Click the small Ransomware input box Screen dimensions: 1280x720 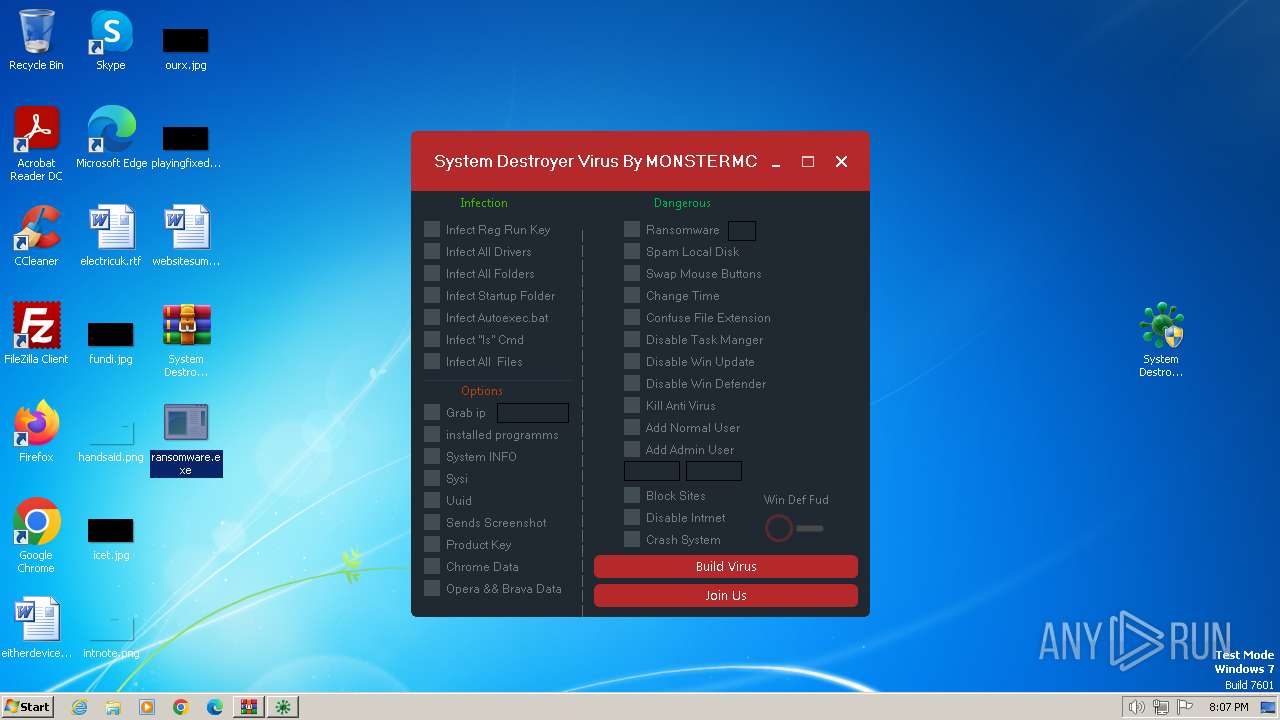pyautogui.click(x=742, y=231)
